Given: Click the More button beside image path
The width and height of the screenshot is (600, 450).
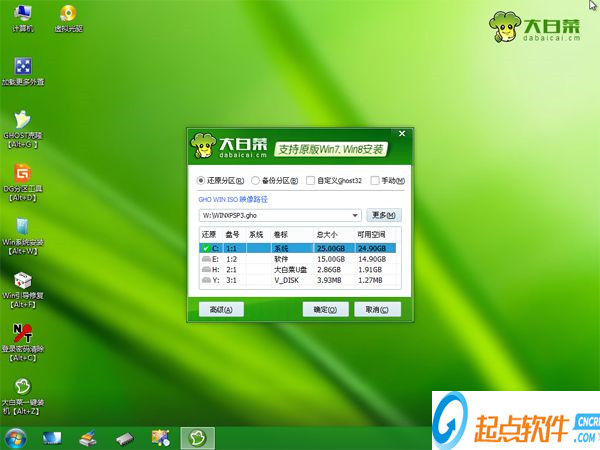Looking at the screenshot, I should click(384, 215).
